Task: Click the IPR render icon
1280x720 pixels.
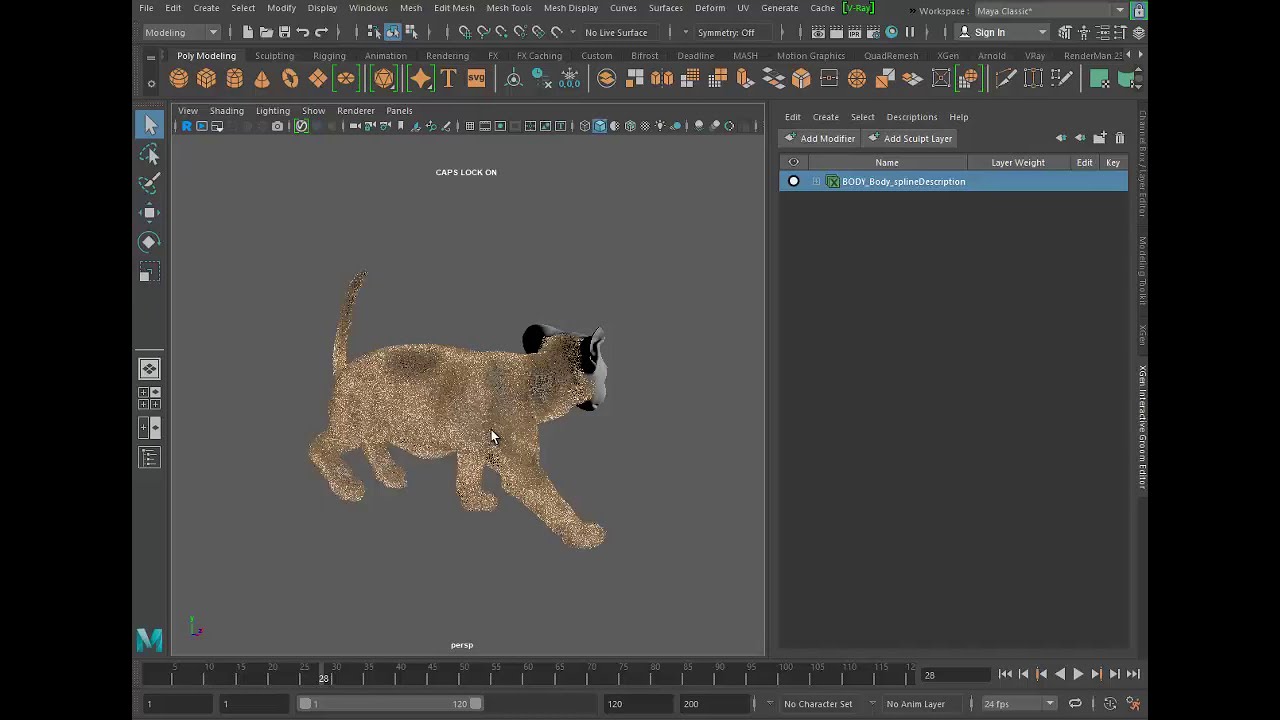Action: (854, 32)
